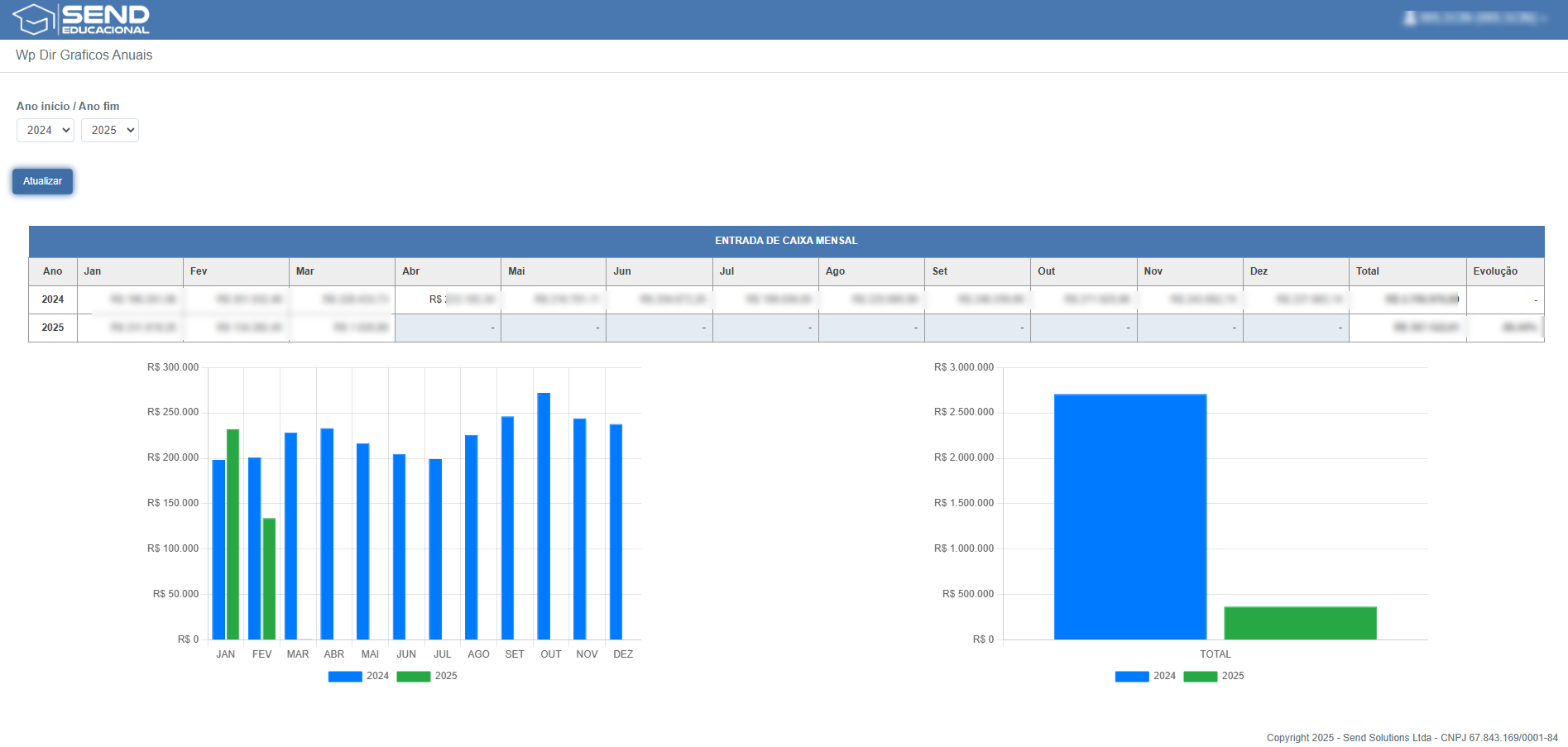Click the blue 2024 ABR bar
This screenshot has height=747, width=1568.
click(327, 534)
